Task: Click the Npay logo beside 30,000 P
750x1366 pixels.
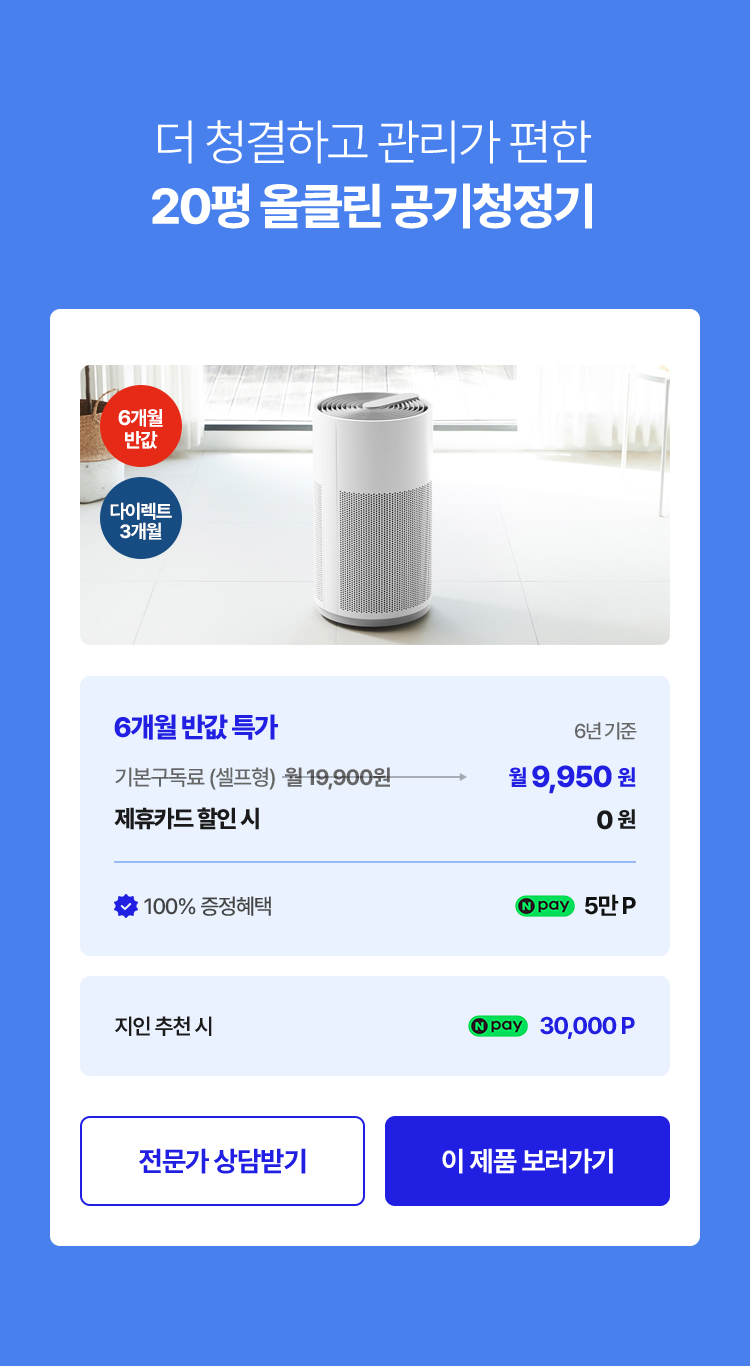Action: (x=498, y=1026)
